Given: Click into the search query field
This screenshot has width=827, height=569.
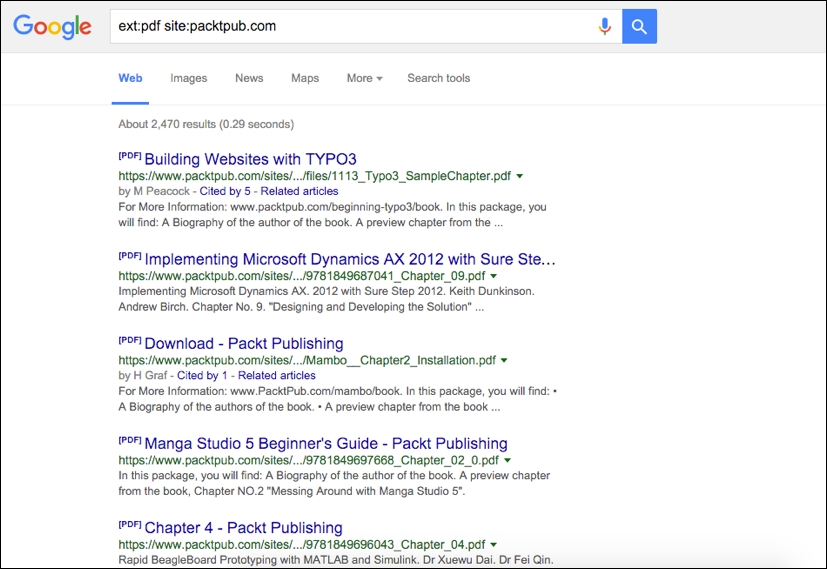Looking at the screenshot, I should [350, 26].
